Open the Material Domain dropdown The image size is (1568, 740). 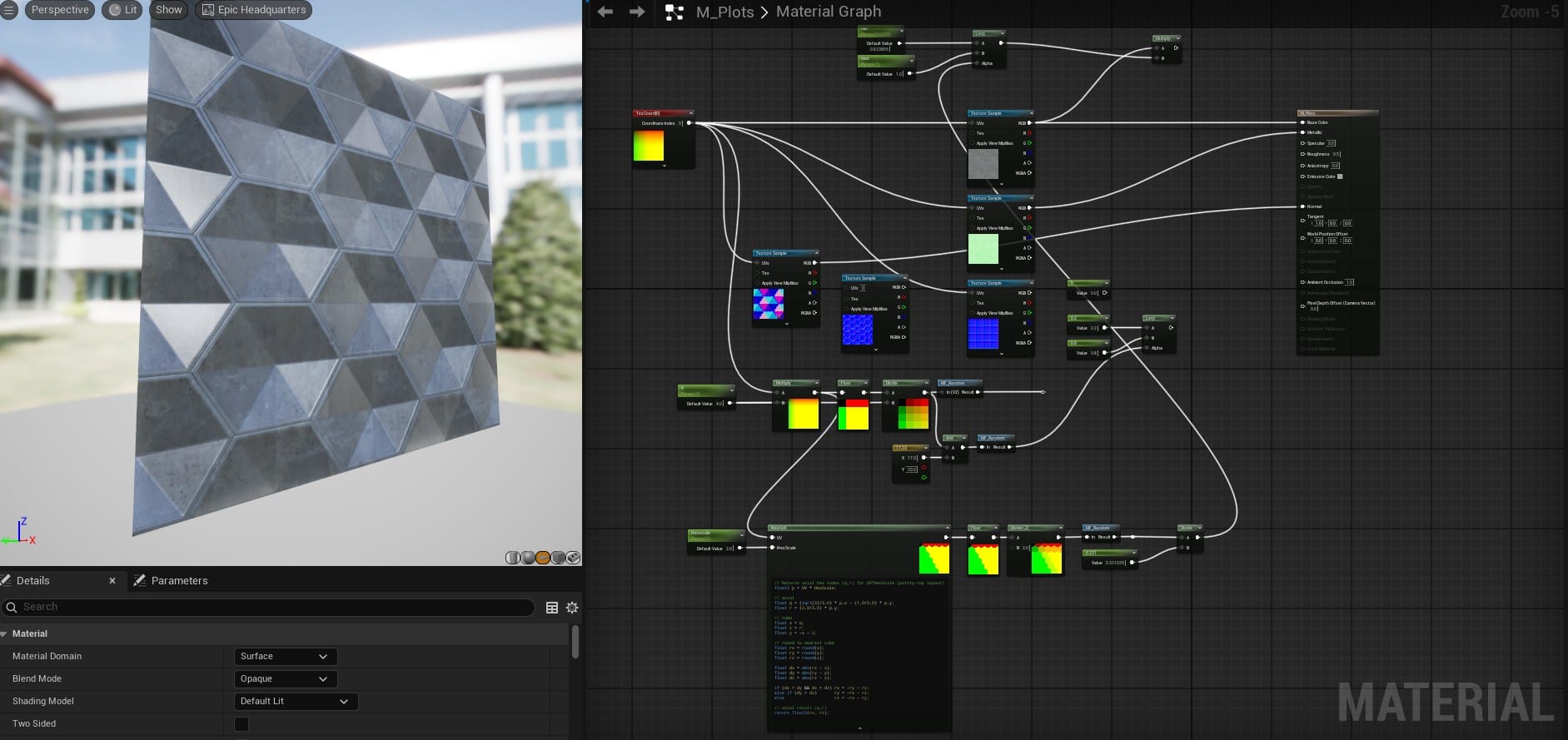click(285, 657)
